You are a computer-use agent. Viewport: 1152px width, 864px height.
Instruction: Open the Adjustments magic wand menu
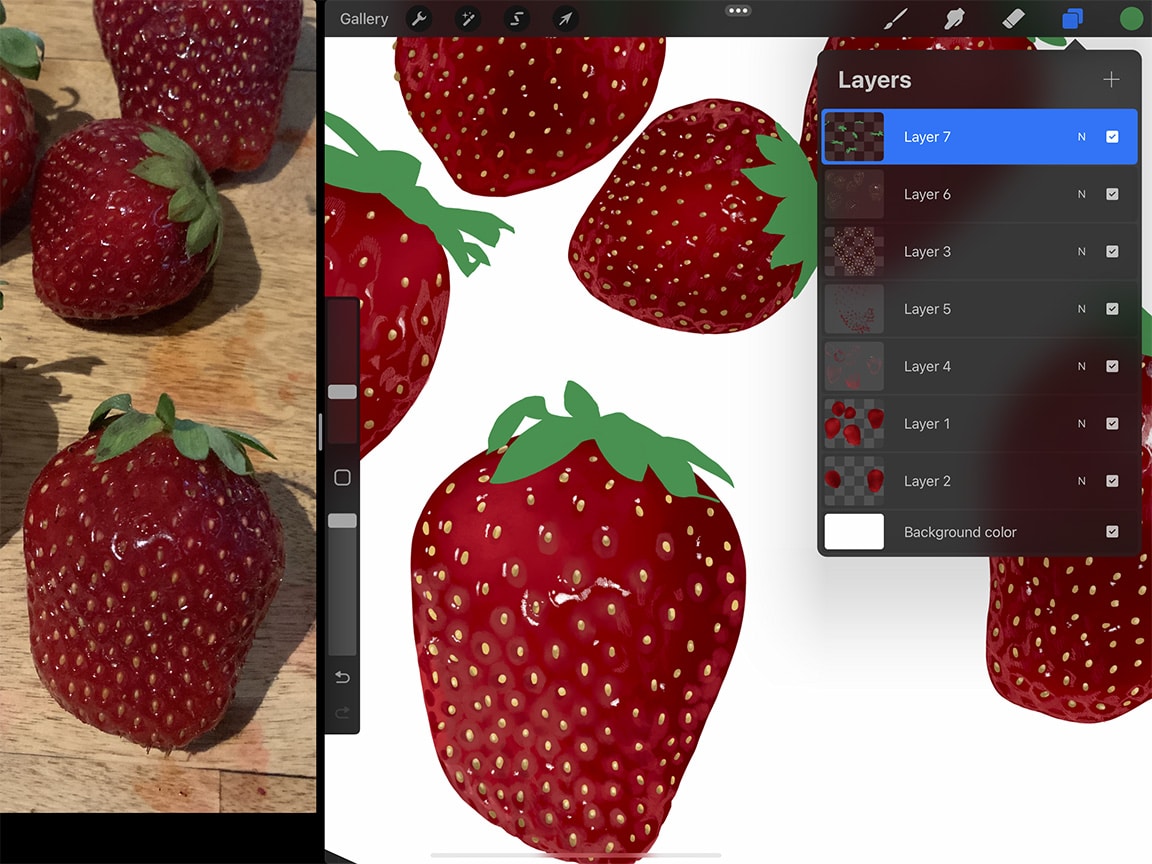click(467, 18)
